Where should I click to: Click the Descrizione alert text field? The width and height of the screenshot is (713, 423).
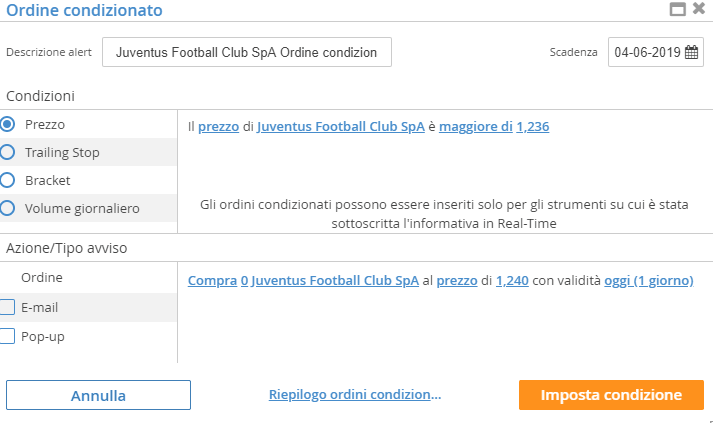coord(247,52)
